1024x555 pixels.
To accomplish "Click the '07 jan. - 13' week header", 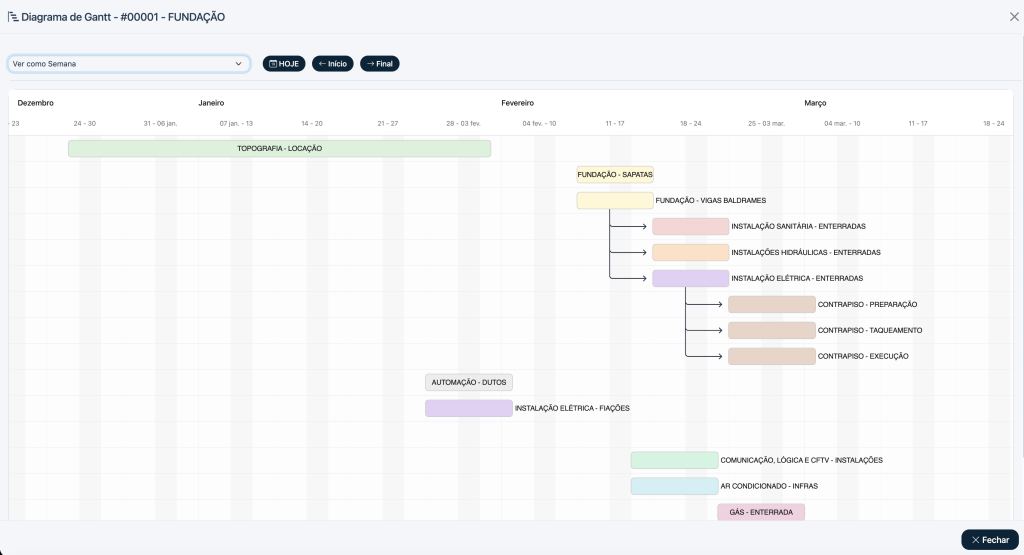I will (236, 123).
